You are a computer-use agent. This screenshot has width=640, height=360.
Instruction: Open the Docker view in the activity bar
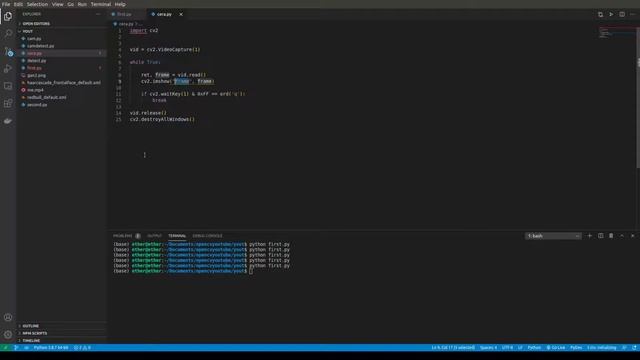coord(8,121)
